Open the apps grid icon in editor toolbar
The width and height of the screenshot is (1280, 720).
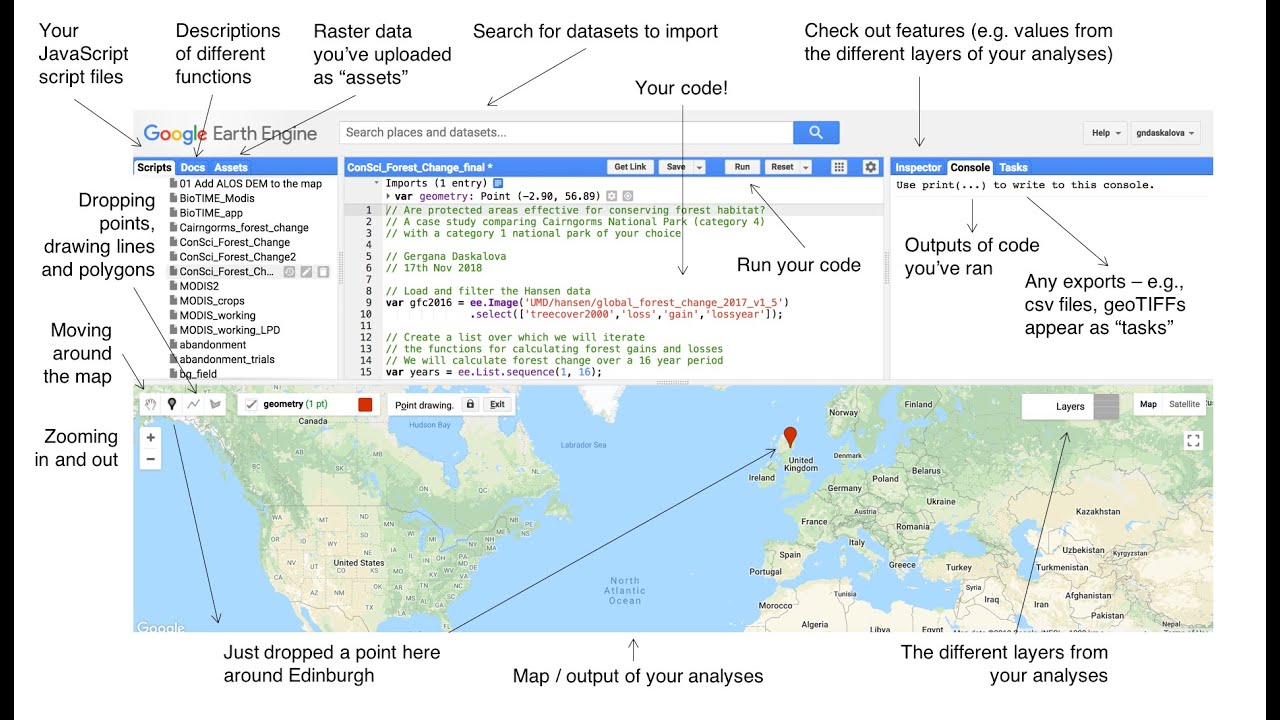pos(839,167)
